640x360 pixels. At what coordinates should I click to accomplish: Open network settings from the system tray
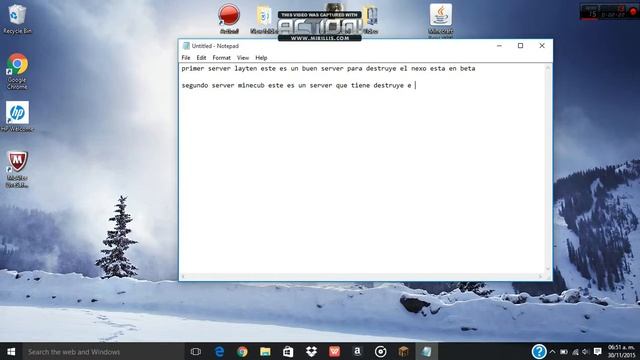[576, 351]
